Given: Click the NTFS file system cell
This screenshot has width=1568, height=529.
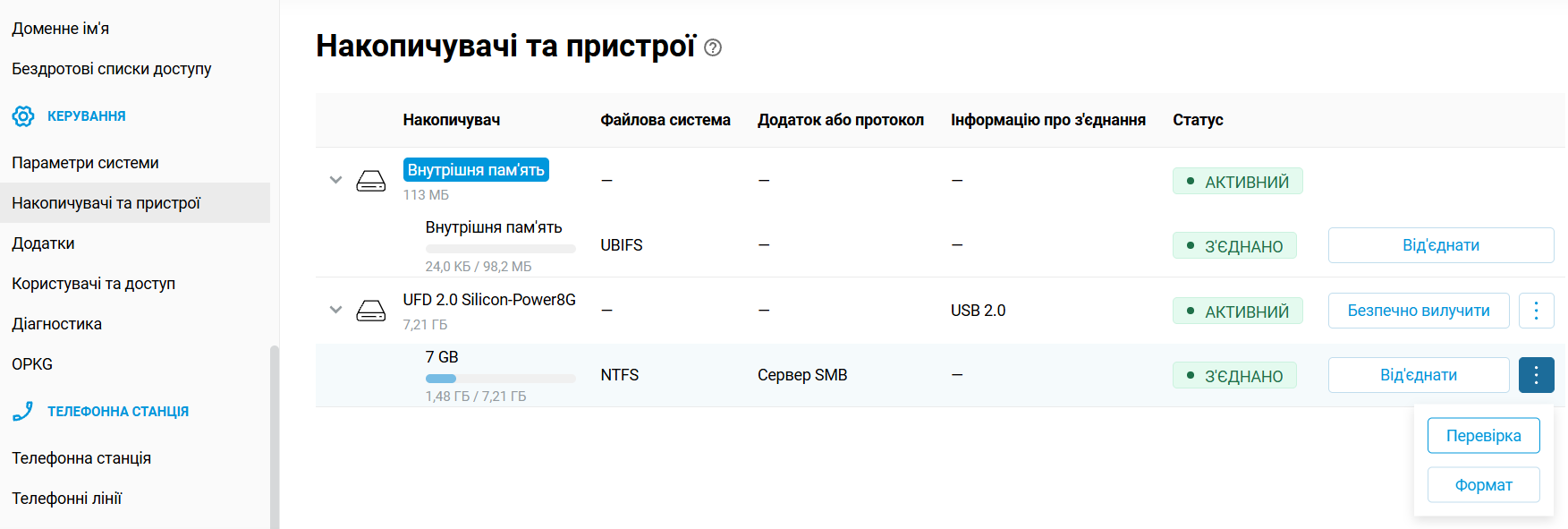Looking at the screenshot, I should [620, 375].
